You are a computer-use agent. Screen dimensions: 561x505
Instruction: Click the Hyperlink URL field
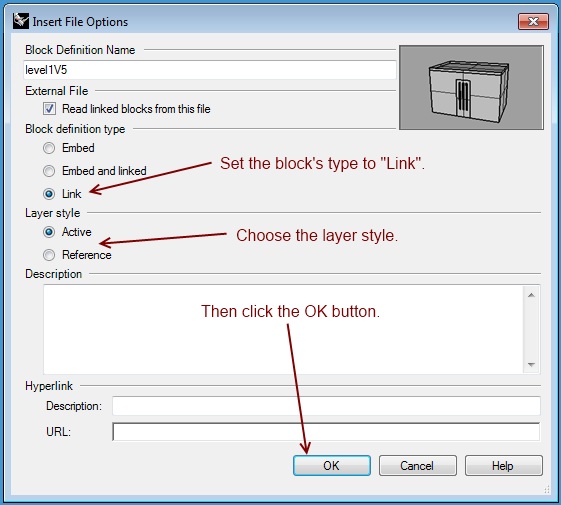click(x=326, y=432)
